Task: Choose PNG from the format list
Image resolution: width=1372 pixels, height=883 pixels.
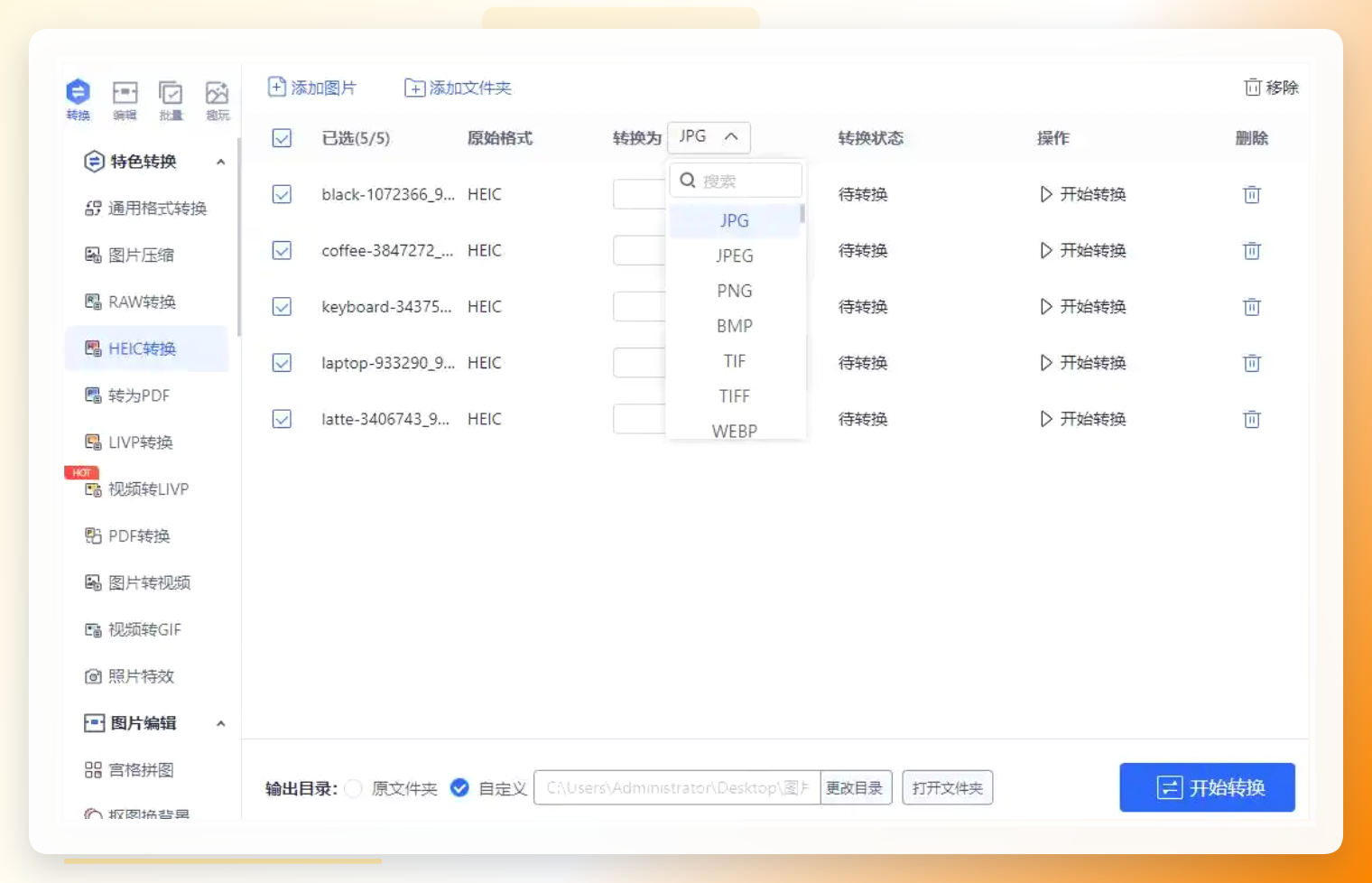Action: pos(735,291)
